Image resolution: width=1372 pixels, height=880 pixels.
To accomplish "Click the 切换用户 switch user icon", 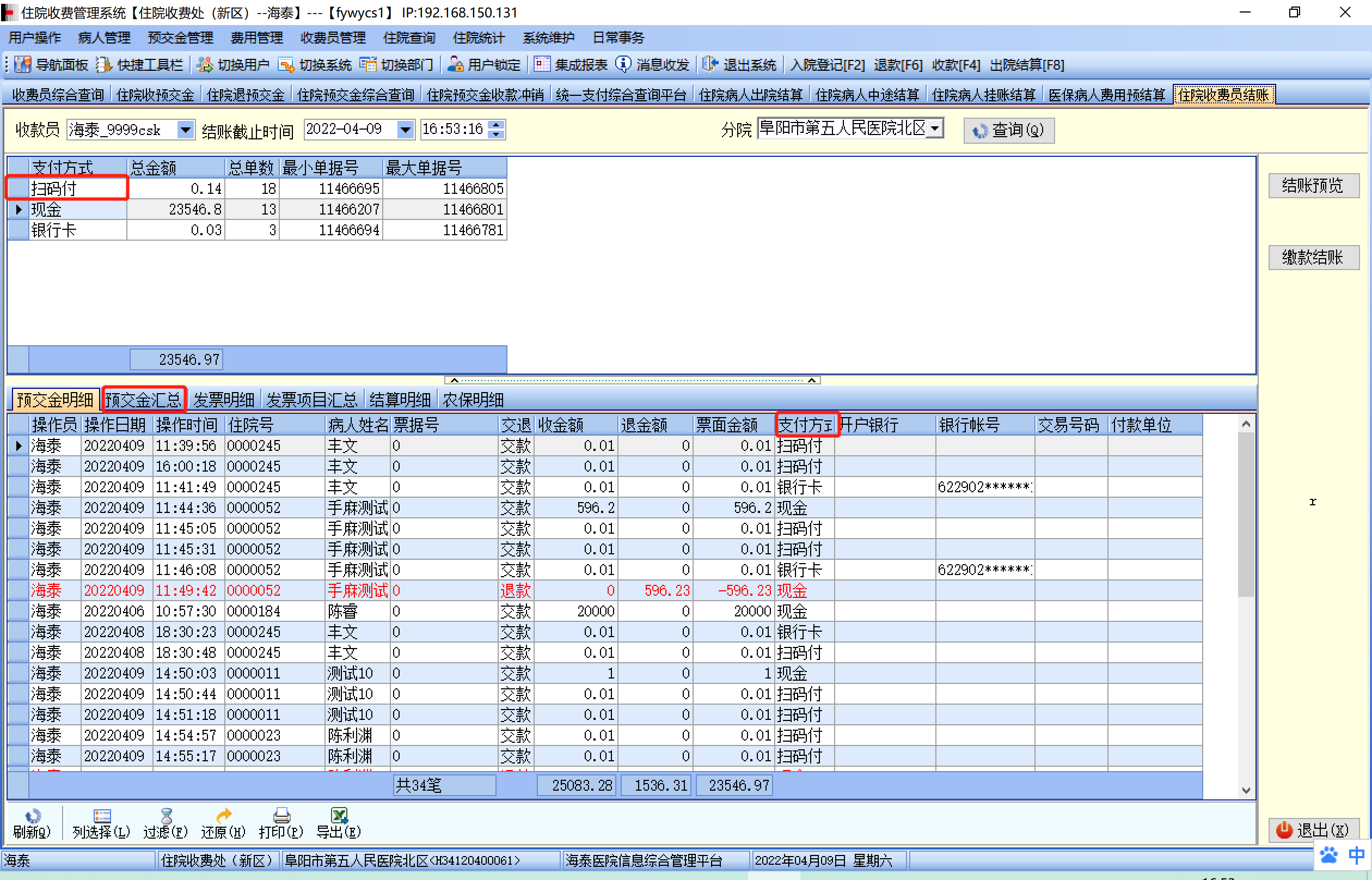I will click(205, 65).
